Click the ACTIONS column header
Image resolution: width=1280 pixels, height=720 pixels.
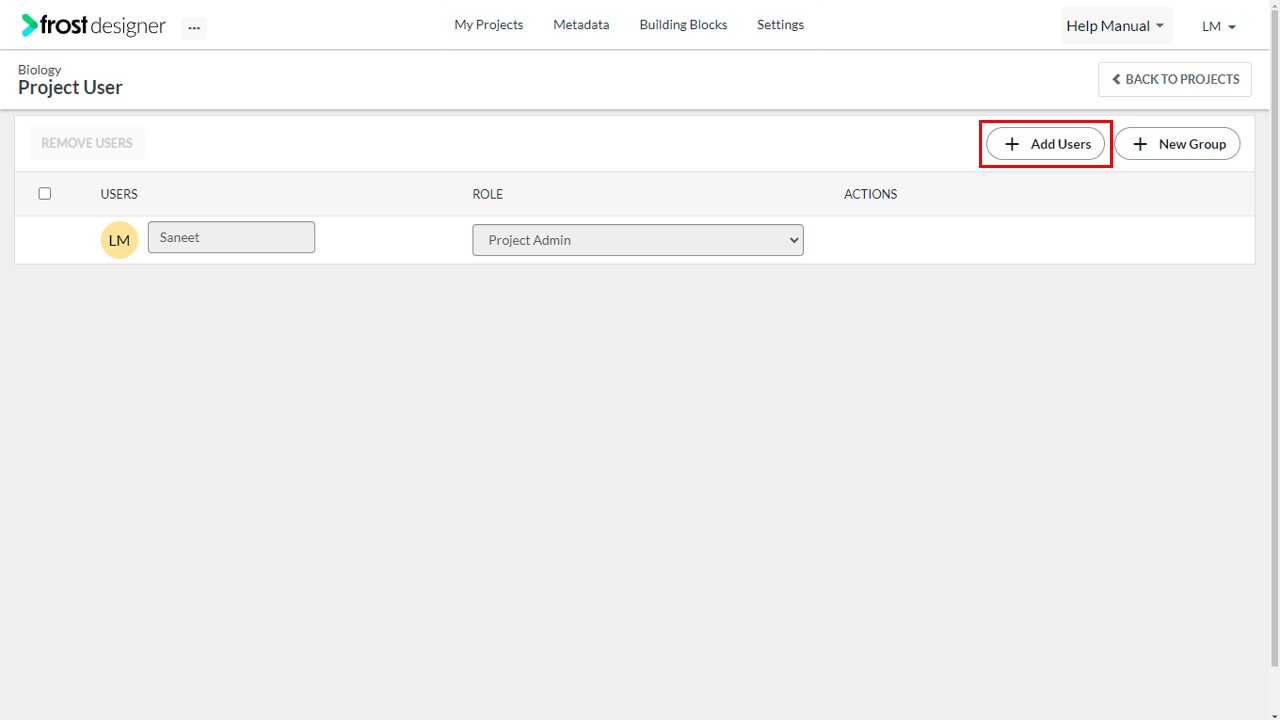[871, 194]
